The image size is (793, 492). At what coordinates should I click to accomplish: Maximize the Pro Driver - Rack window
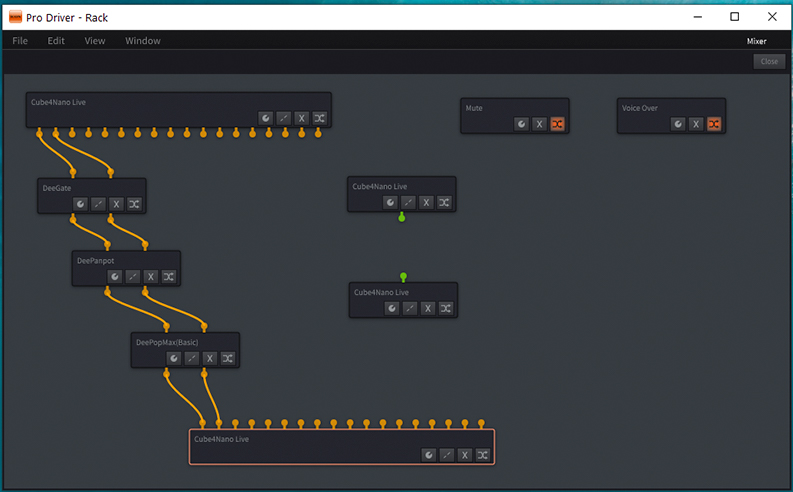(735, 17)
